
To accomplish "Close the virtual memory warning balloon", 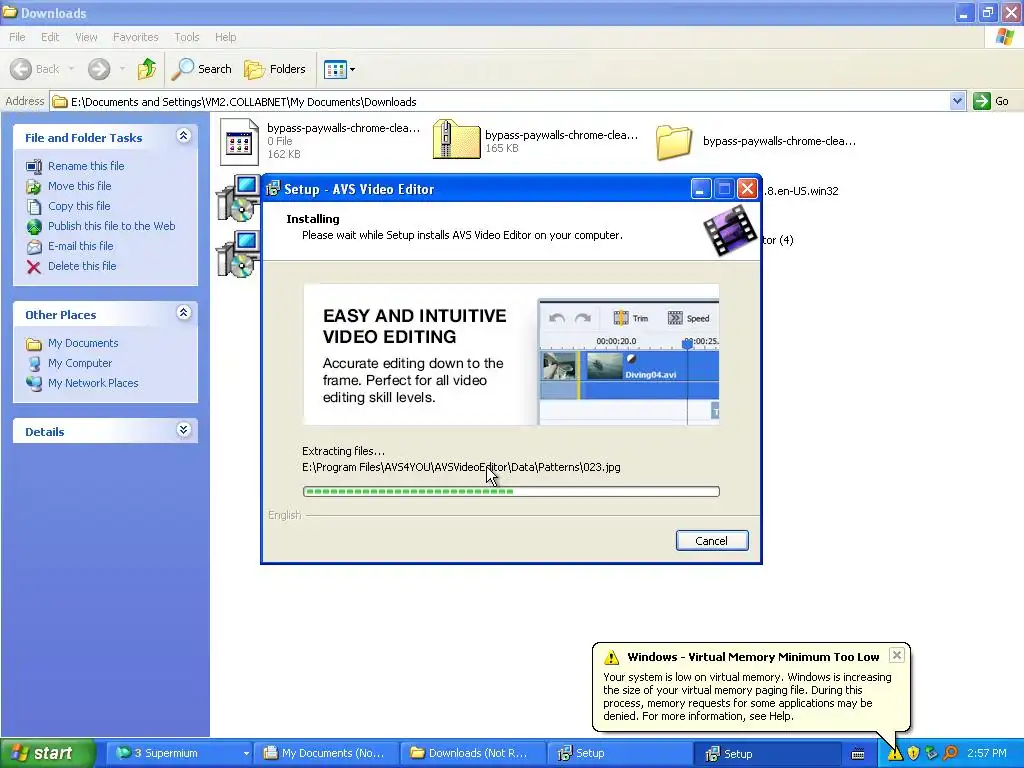I will click(897, 655).
